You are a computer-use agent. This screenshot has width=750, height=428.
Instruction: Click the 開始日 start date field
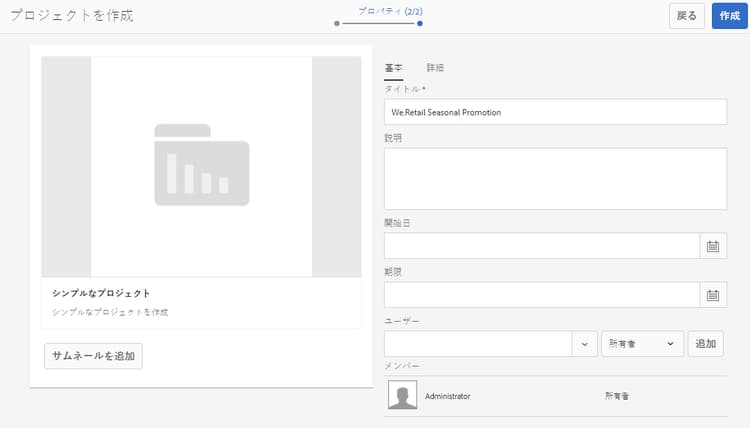coord(542,246)
